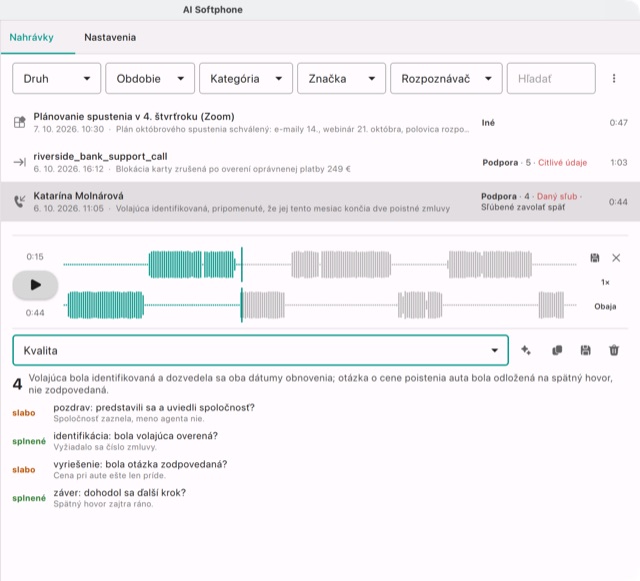Click the incoming call phone icon
The height and width of the screenshot is (581, 640).
pos(20,201)
